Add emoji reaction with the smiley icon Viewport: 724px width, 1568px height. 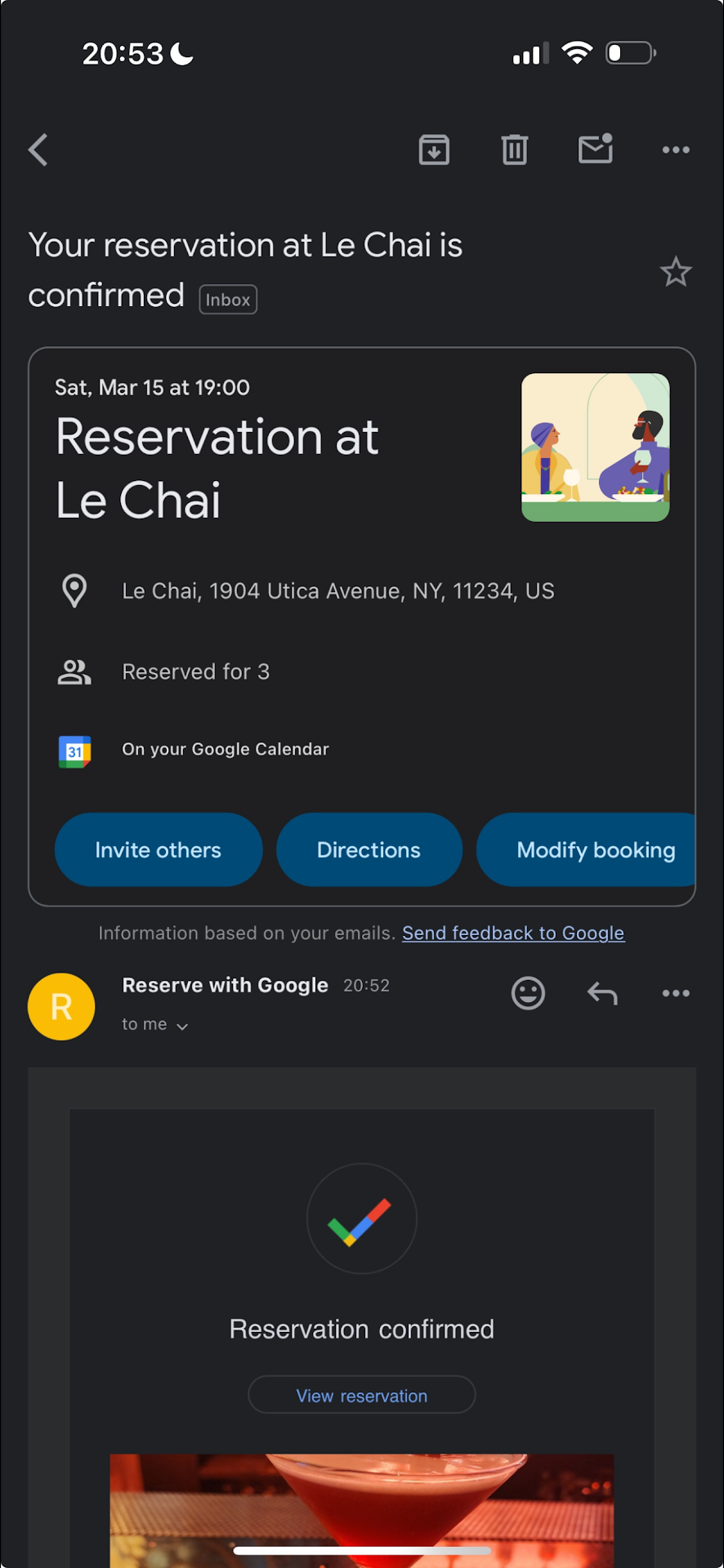point(528,993)
